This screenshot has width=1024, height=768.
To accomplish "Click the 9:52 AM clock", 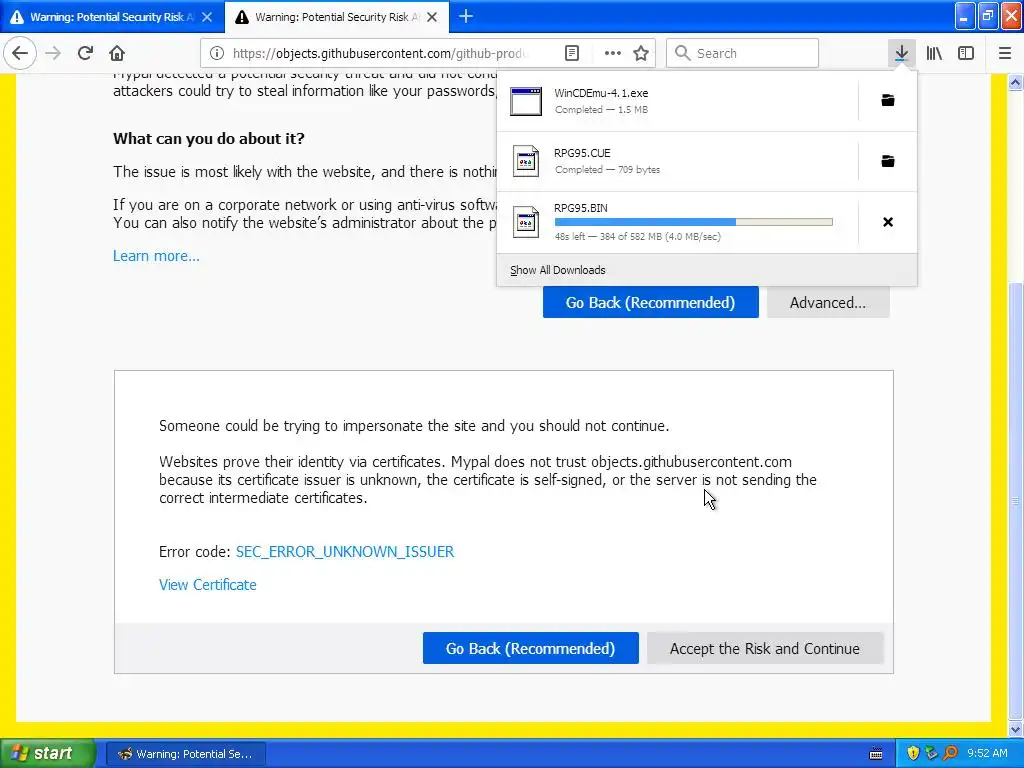I will tap(987, 754).
